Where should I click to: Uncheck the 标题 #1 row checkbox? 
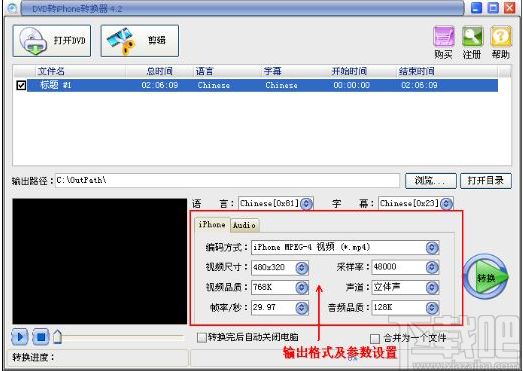pos(21,85)
